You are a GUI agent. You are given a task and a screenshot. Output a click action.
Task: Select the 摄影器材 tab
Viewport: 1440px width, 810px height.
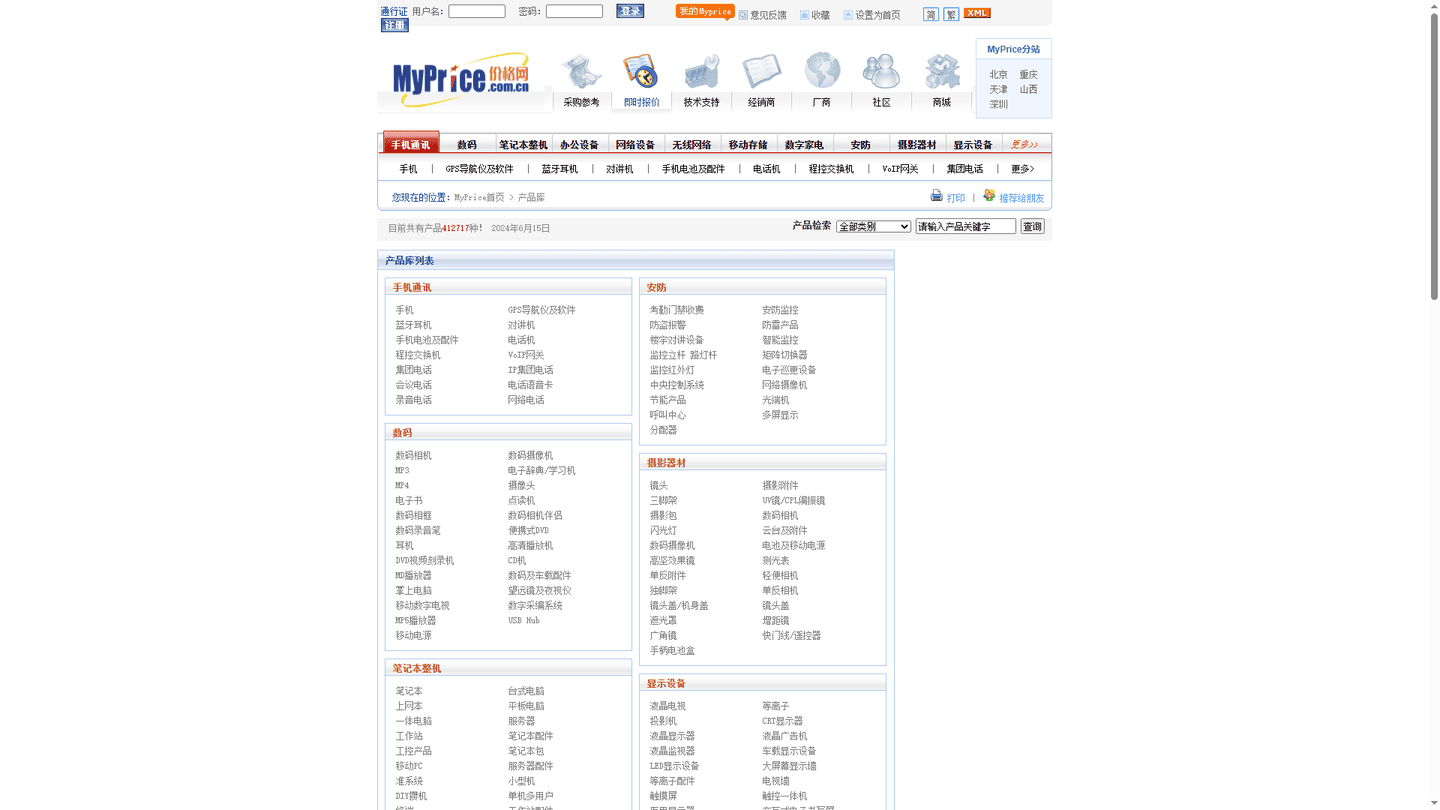click(x=917, y=144)
